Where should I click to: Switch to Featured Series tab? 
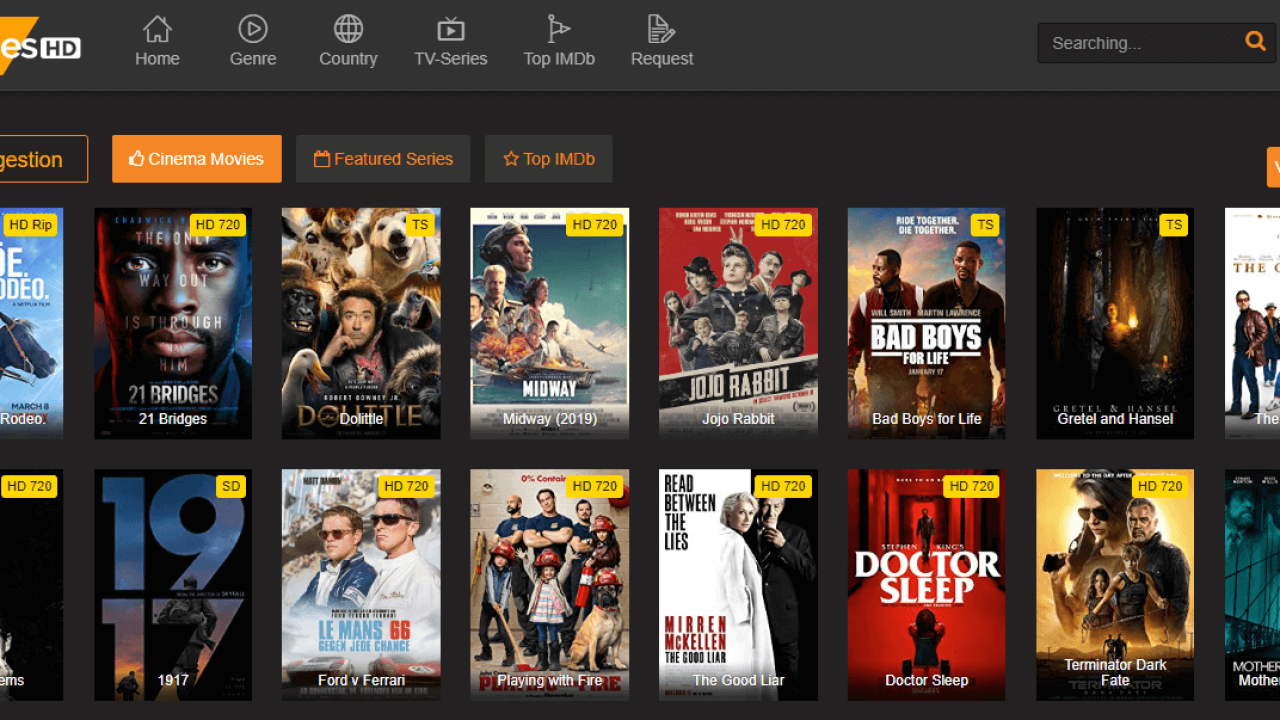383,159
